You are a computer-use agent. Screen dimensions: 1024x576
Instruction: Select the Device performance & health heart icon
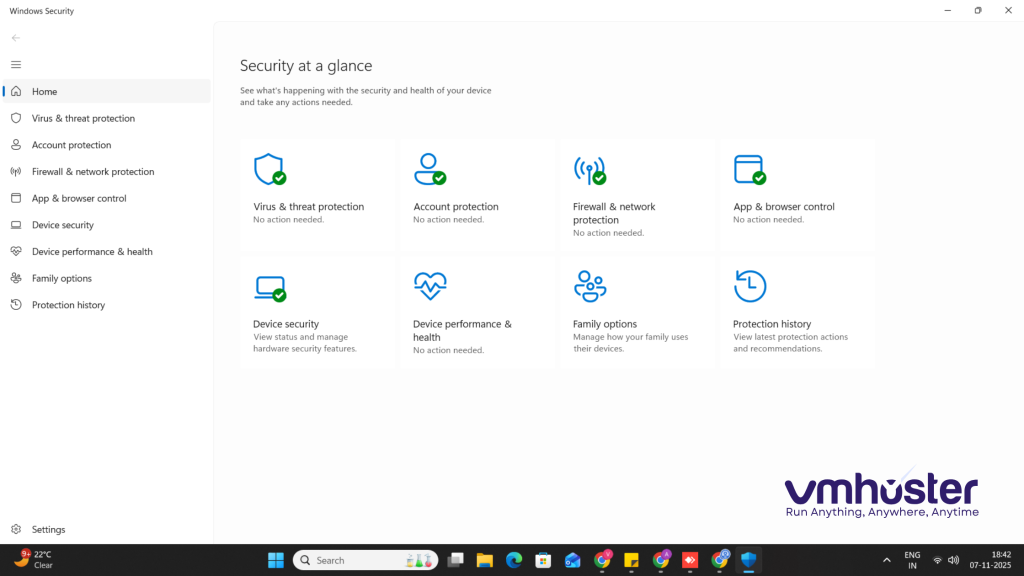[430, 286]
